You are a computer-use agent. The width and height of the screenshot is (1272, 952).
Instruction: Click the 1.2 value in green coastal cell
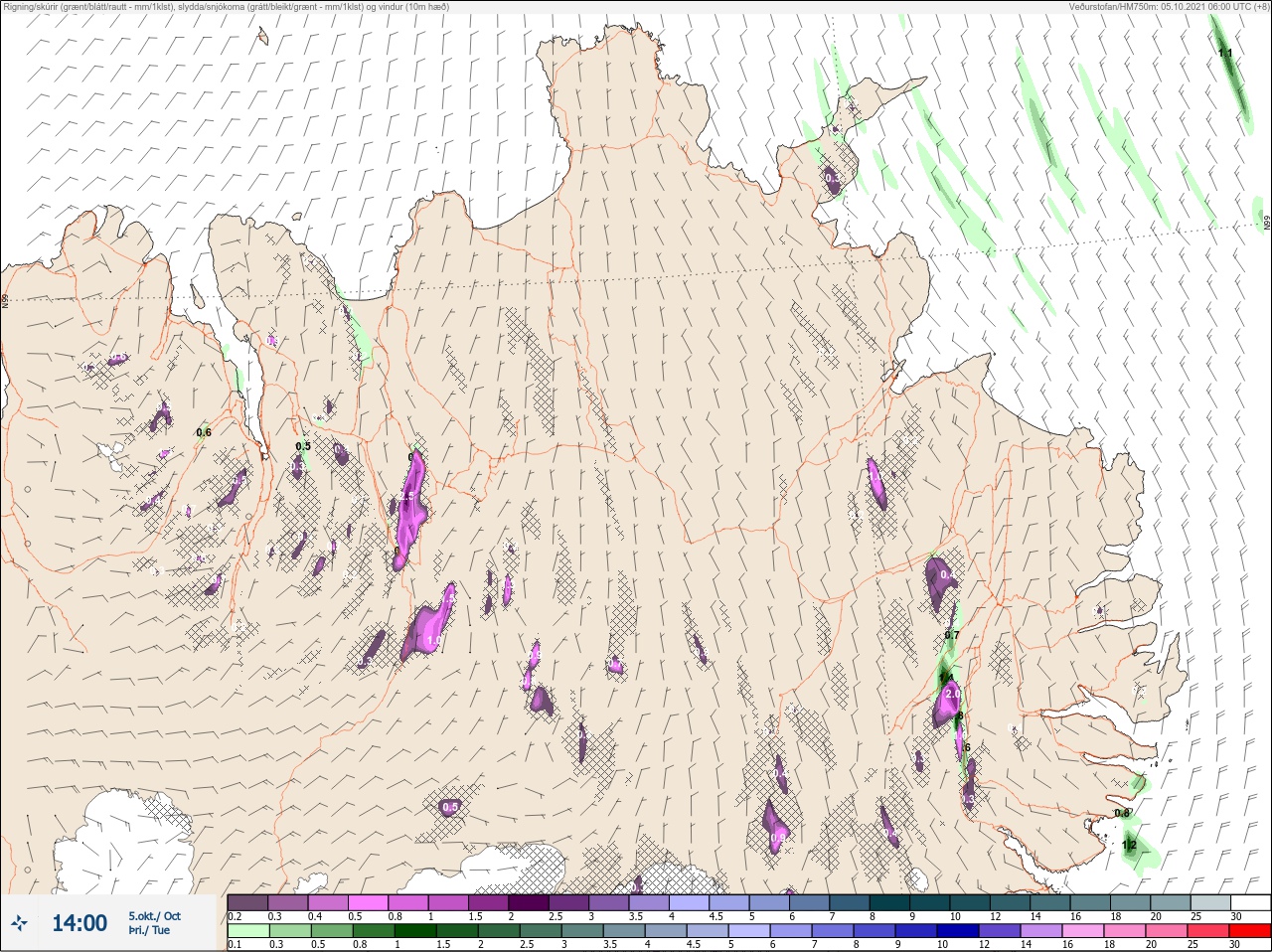point(1129,846)
